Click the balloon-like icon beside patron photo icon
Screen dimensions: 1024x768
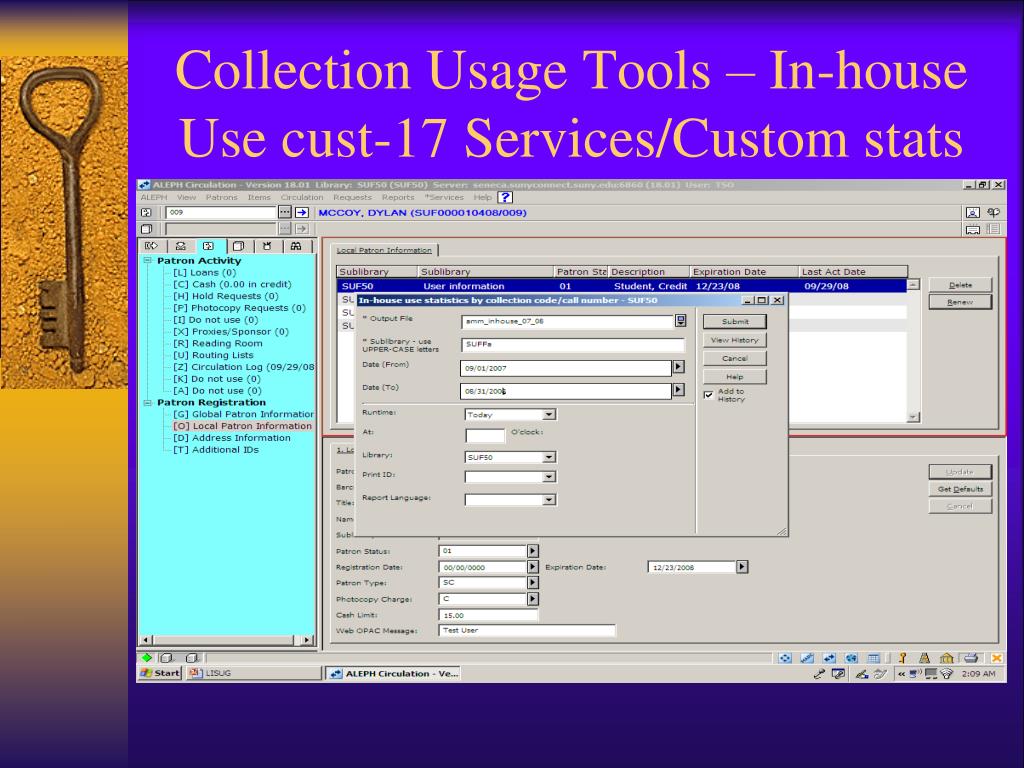coord(993,212)
